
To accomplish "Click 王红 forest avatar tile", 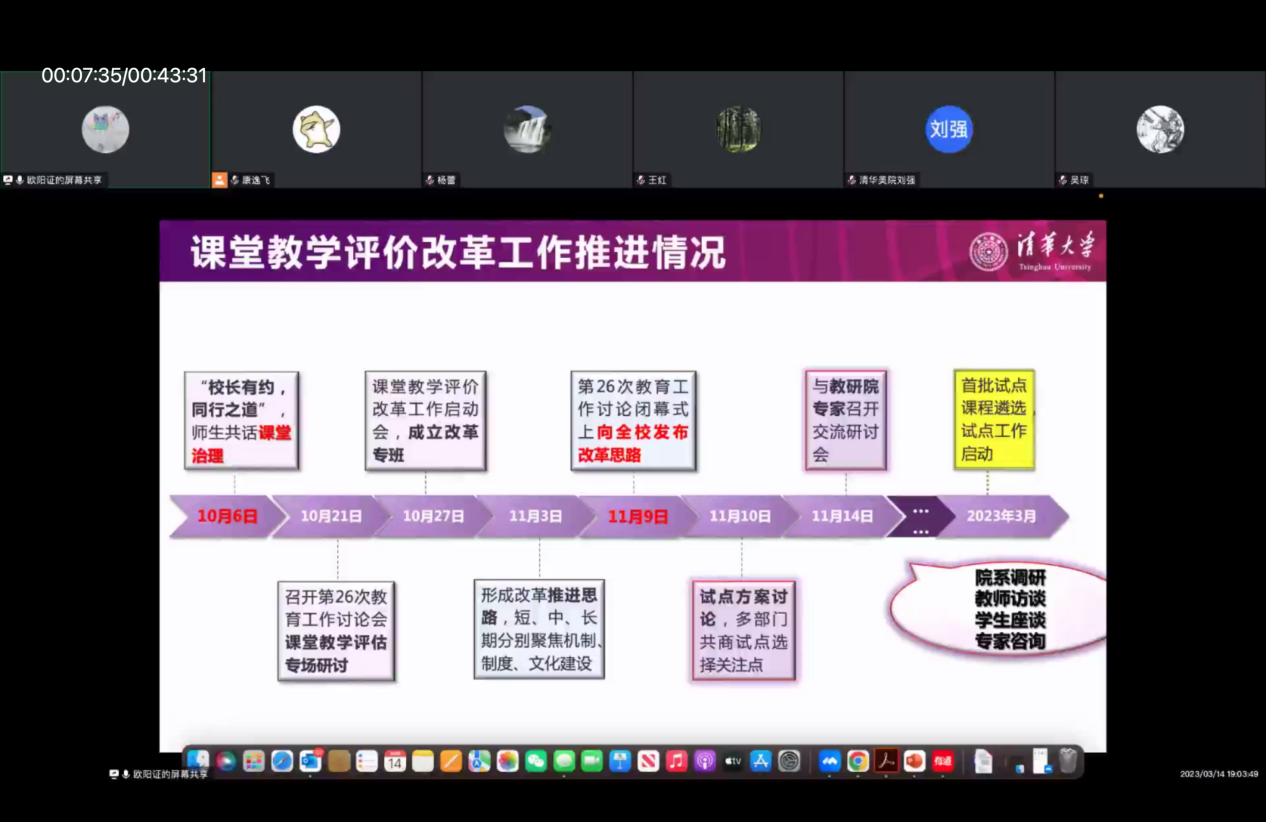I will pos(738,129).
